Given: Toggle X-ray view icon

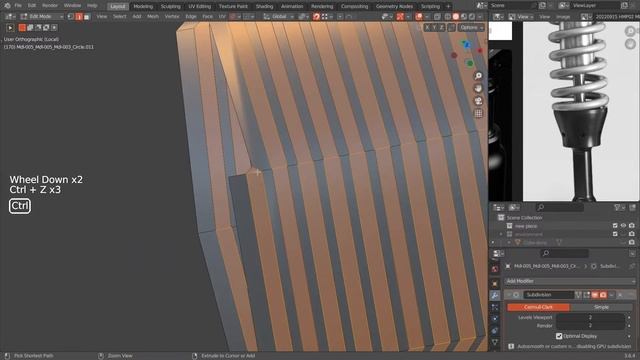Looking at the screenshot, I should tap(437, 17).
